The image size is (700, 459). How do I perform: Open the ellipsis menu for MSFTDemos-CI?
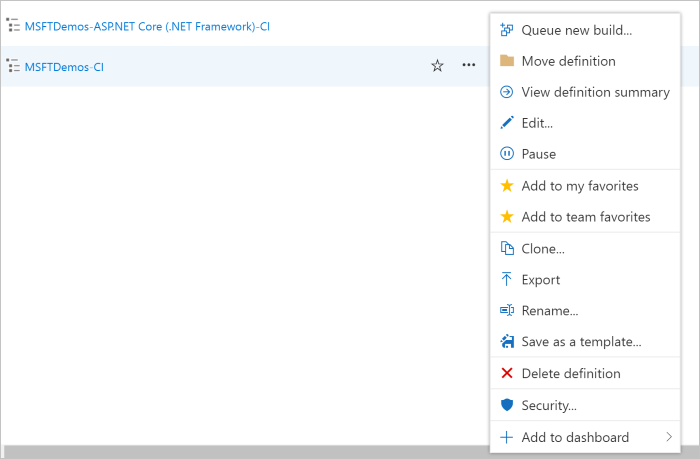(x=468, y=66)
